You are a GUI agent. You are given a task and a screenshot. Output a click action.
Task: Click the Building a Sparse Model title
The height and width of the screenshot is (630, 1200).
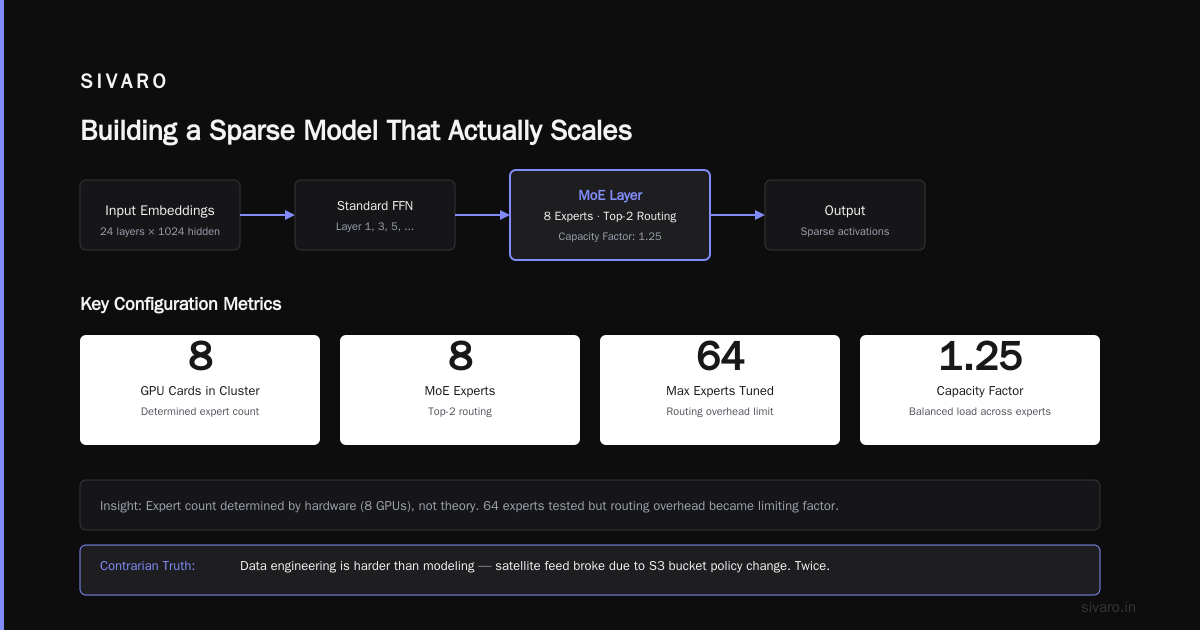(356, 131)
